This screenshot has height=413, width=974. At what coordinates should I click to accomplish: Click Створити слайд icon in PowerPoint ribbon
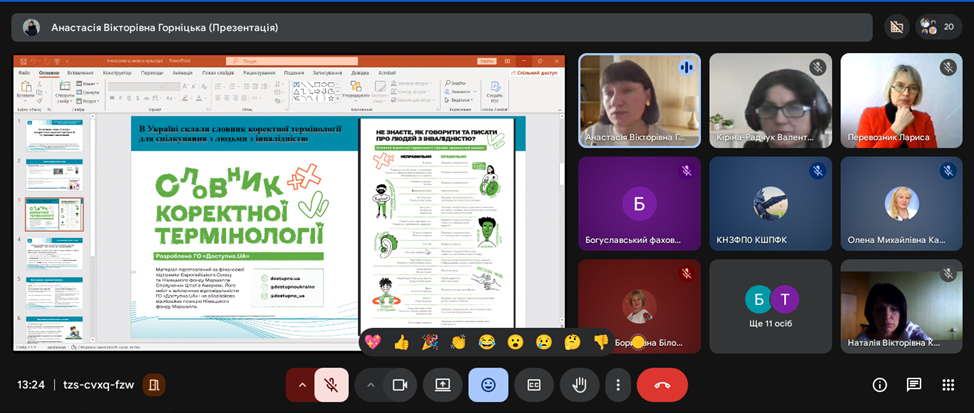(65, 86)
